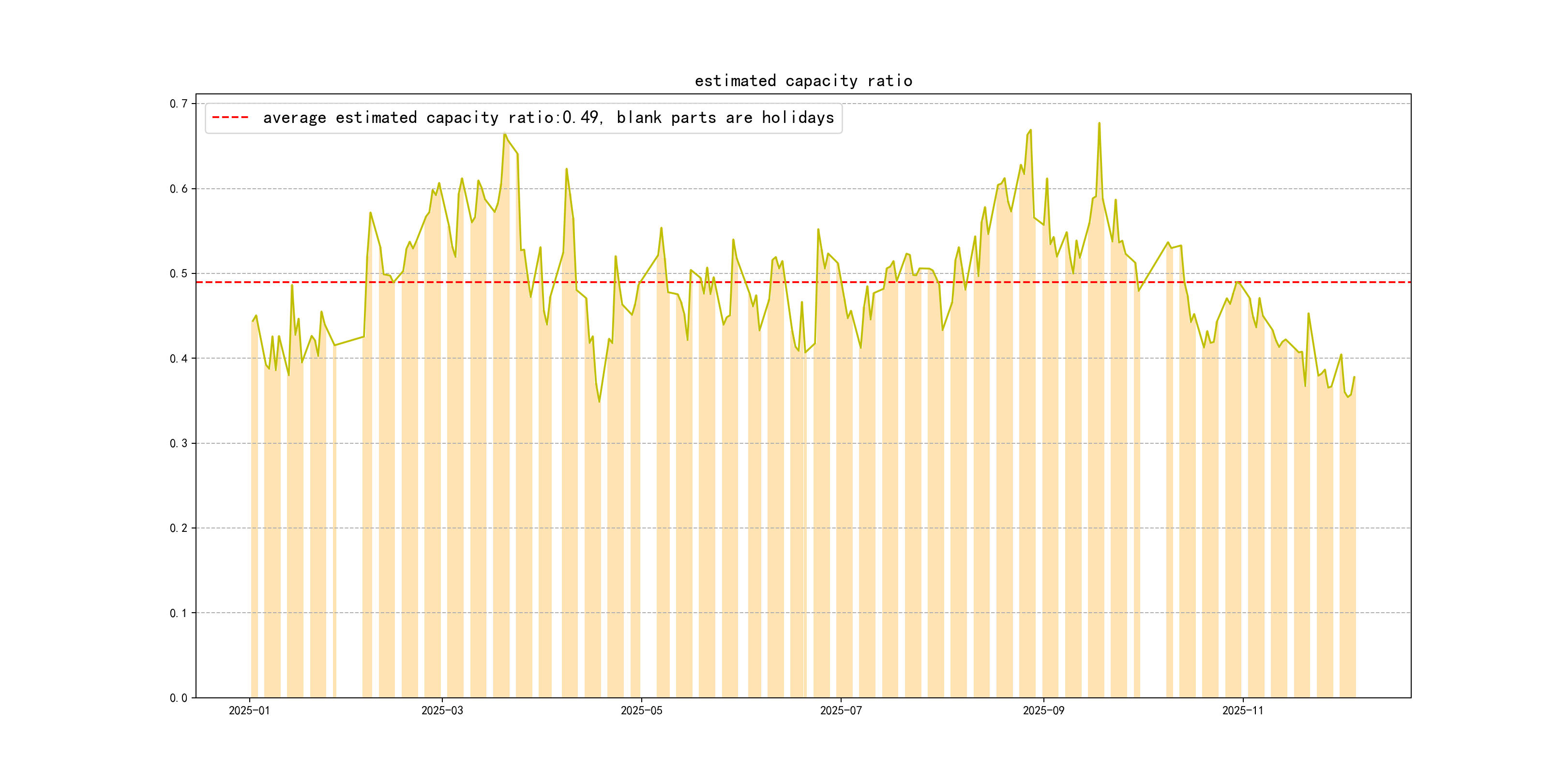Click the 0.0 y-axis tick label
The height and width of the screenshot is (784, 1568).
click(x=179, y=697)
